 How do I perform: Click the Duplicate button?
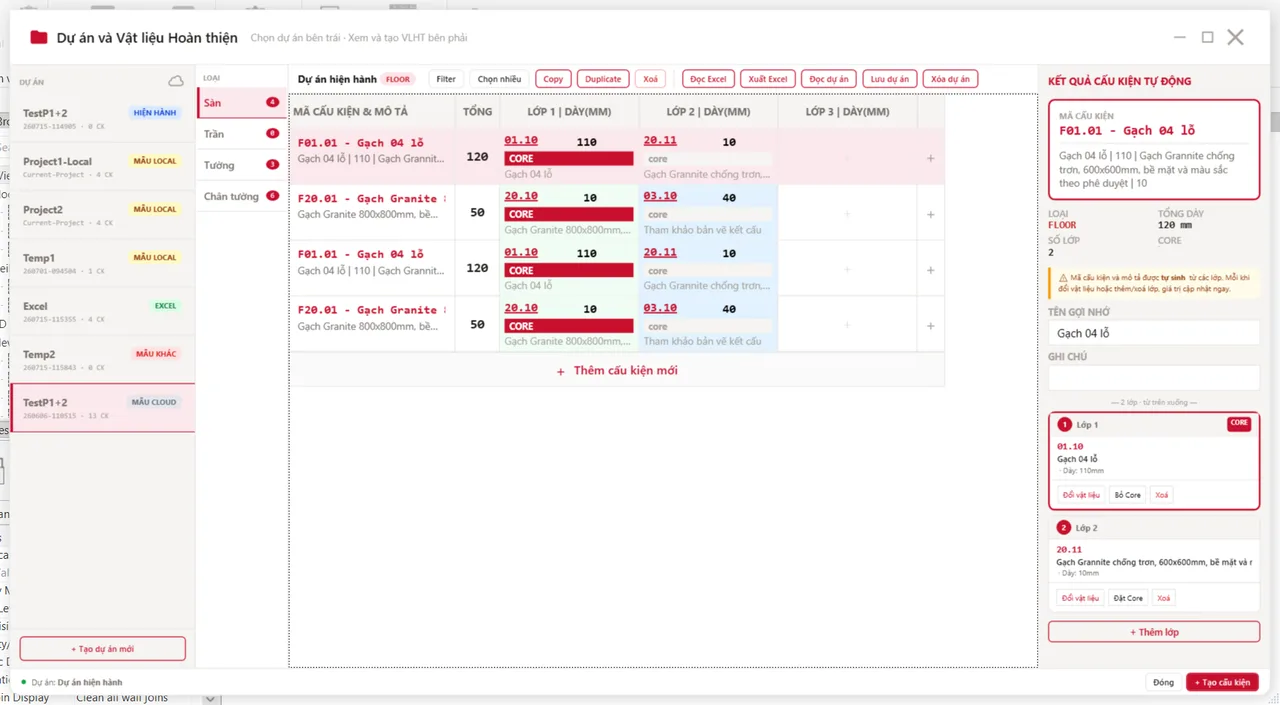603,79
